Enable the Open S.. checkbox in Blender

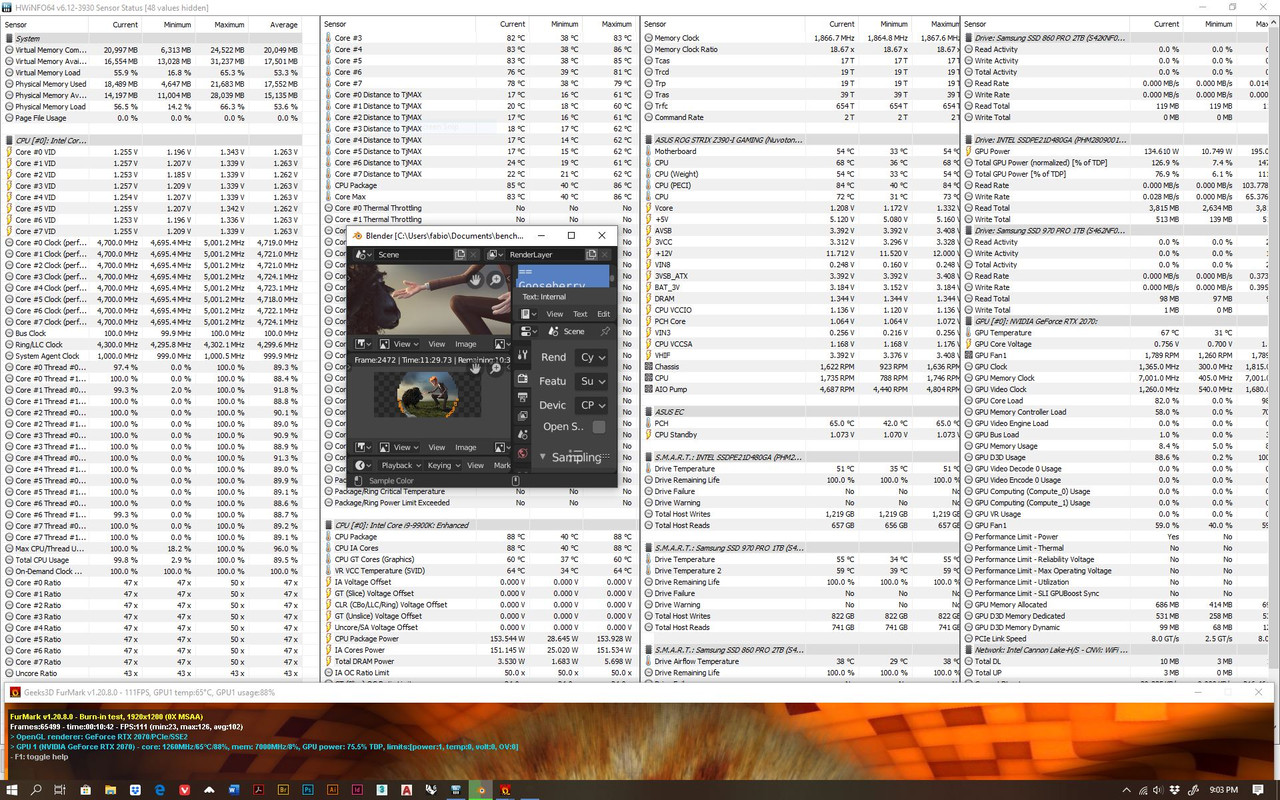tap(599, 427)
